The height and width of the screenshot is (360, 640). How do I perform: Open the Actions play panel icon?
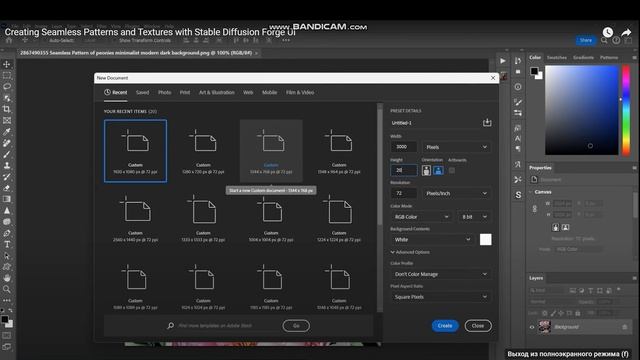pyautogui.click(x=503, y=61)
